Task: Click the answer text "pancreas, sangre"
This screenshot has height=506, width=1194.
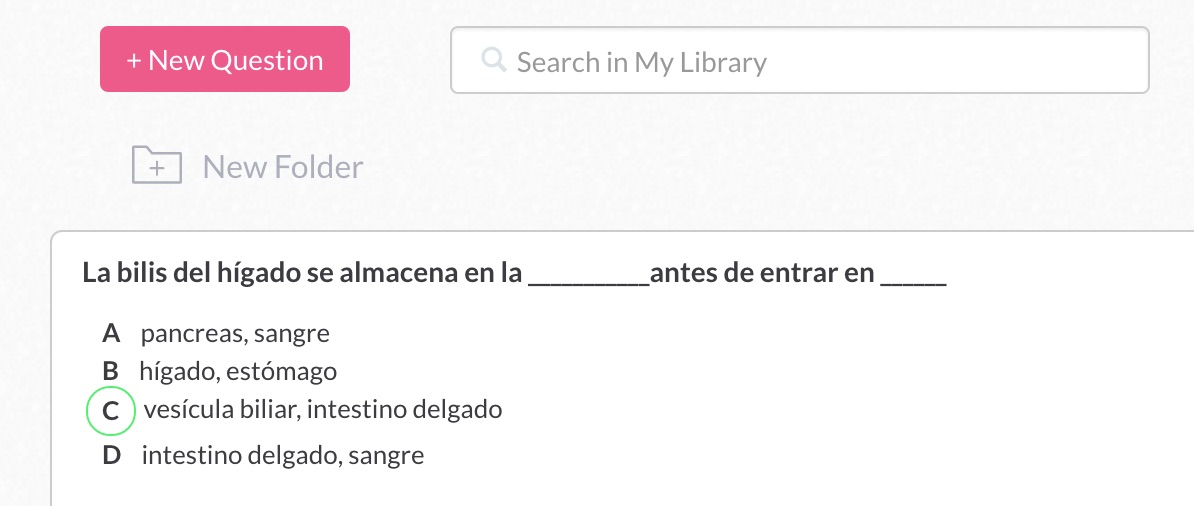Action: (x=235, y=333)
